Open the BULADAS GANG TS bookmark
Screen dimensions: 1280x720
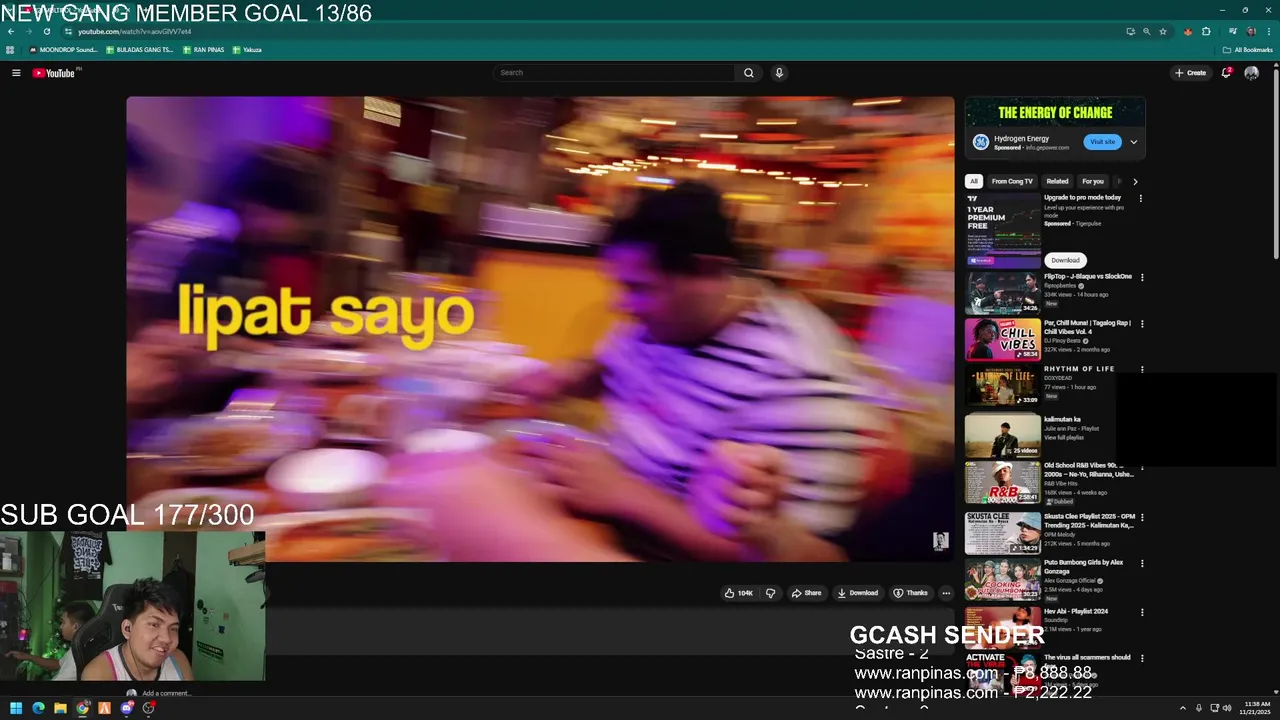tap(139, 50)
